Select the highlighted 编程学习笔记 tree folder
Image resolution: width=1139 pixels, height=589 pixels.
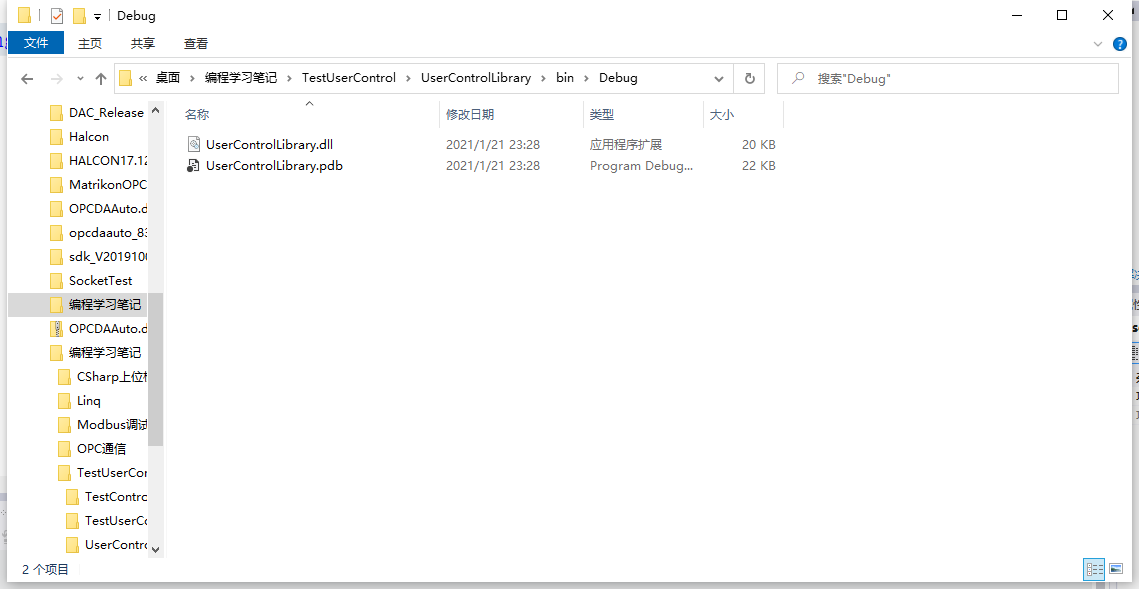(x=78, y=304)
